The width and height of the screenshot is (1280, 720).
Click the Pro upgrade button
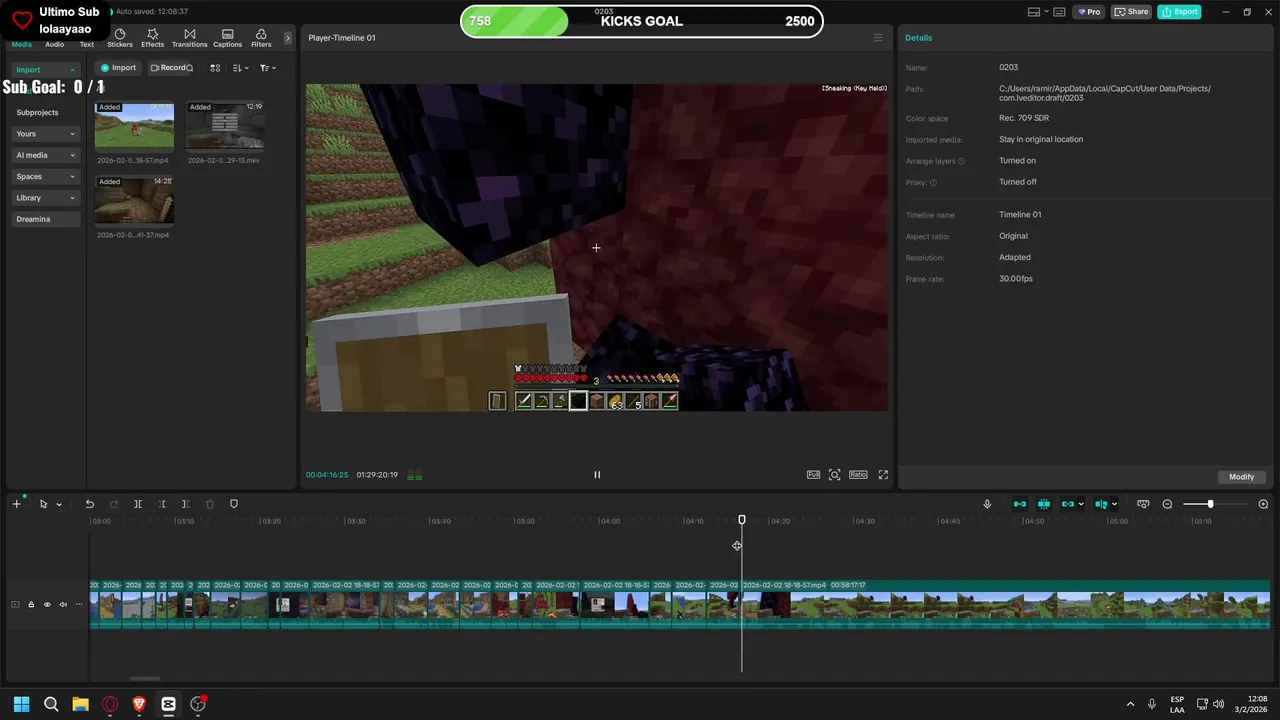click(1088, 12)
